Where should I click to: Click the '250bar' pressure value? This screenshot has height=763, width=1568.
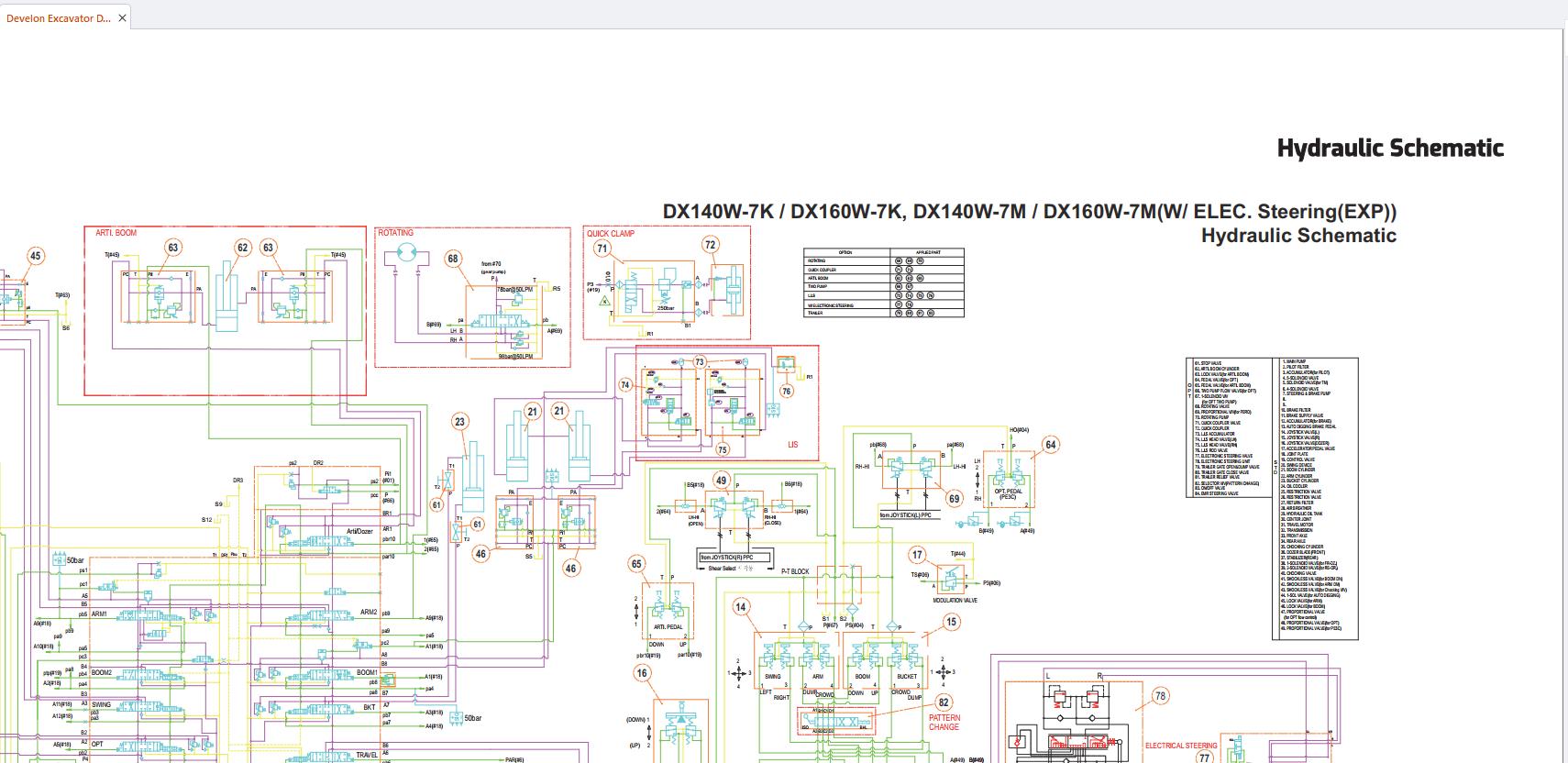pos(666,308)
